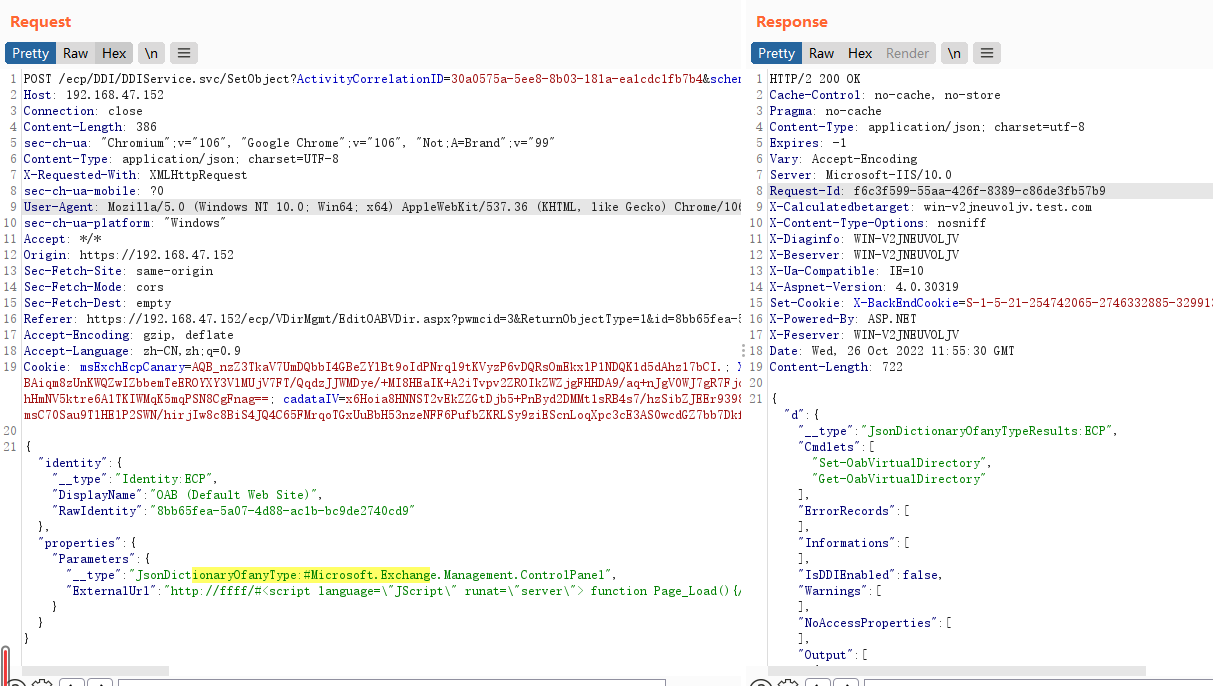Switch Request view to Raw tab
Screen dimensions: 1213x686
(x=75, y=53)
